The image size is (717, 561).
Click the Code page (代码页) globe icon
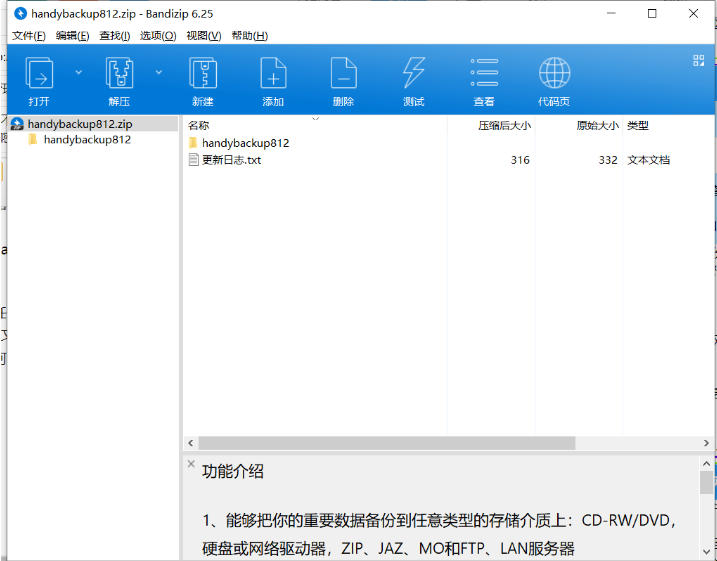(554, 73)
